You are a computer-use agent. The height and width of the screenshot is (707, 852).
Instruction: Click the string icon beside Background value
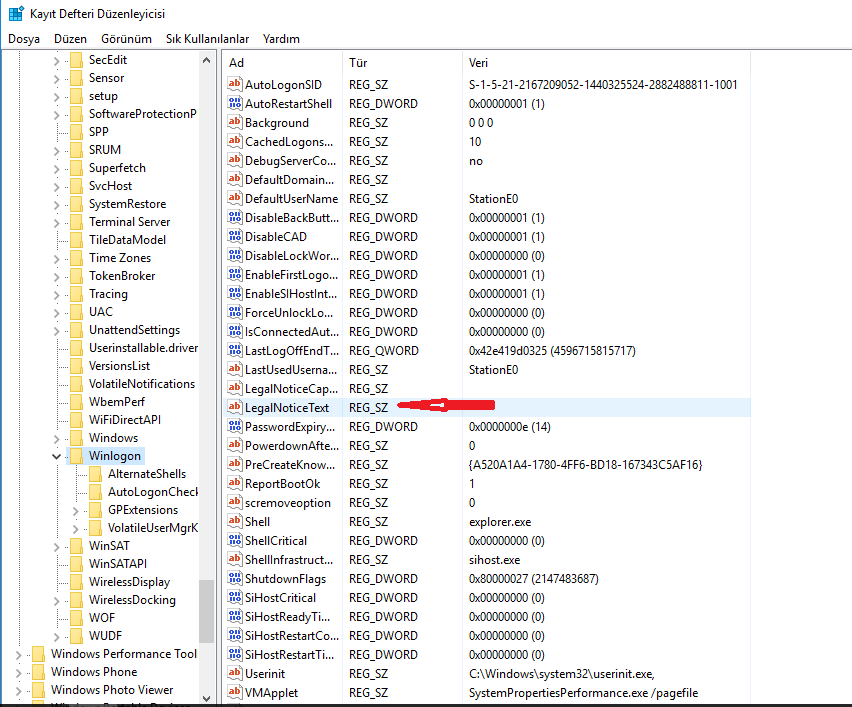click(235, 122)
